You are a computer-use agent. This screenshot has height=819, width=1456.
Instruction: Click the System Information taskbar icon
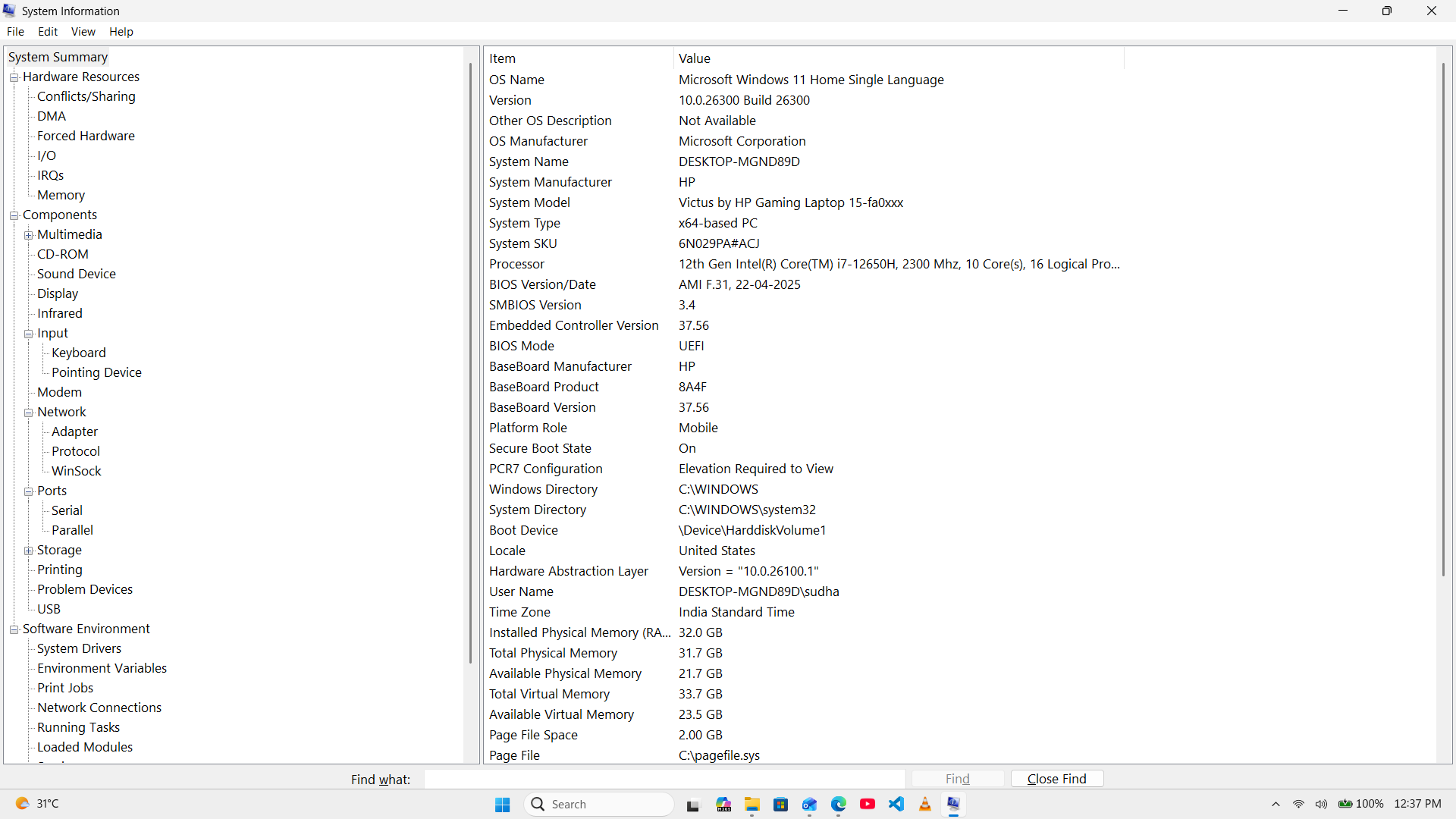click(x=954, y=805)
